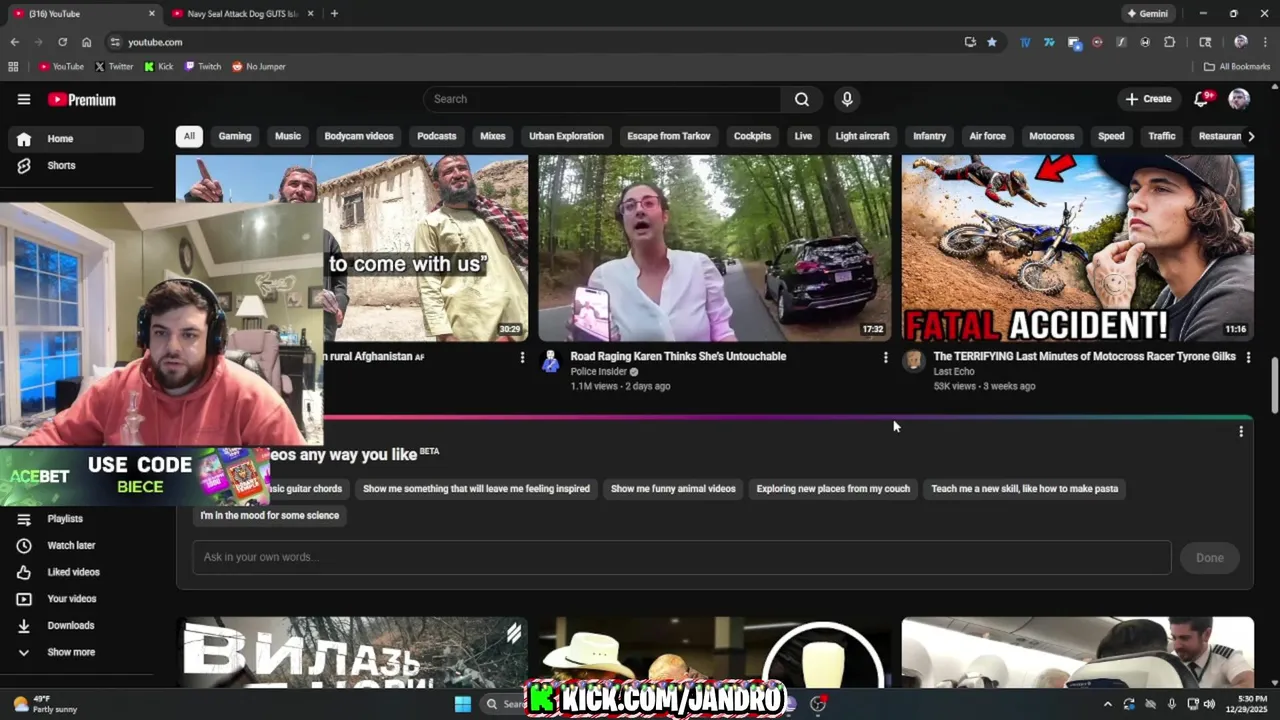Open Chrome three-dot menu
Viewport: 1280px width, 720px height.
1264,42
